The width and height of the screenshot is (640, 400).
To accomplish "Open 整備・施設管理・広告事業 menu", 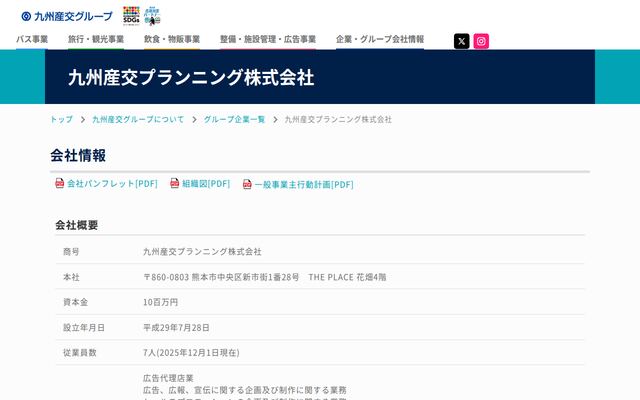I will [268, 39].
